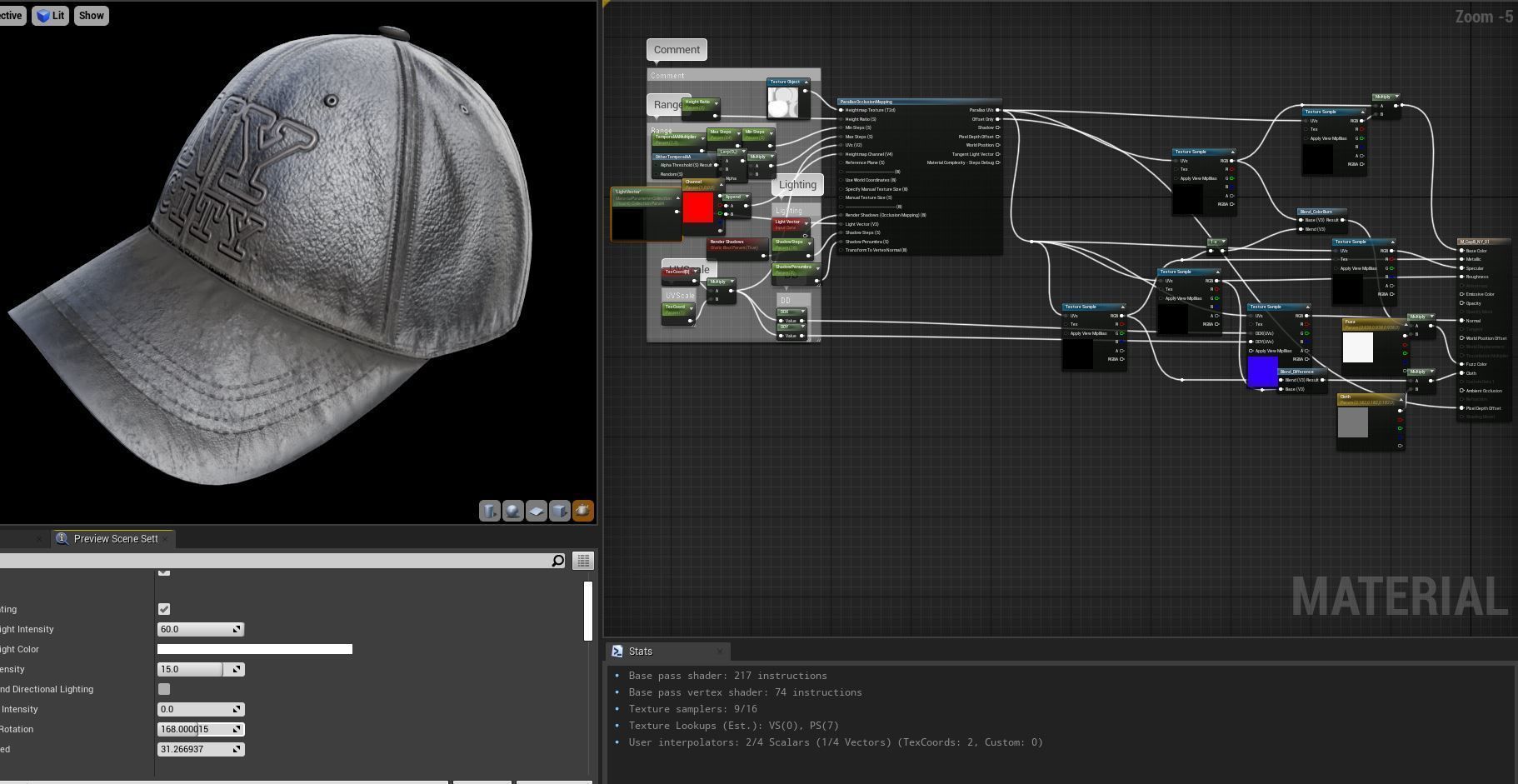
Task: Expand the DDX node dropdown arrow
Action: point(802,312)
